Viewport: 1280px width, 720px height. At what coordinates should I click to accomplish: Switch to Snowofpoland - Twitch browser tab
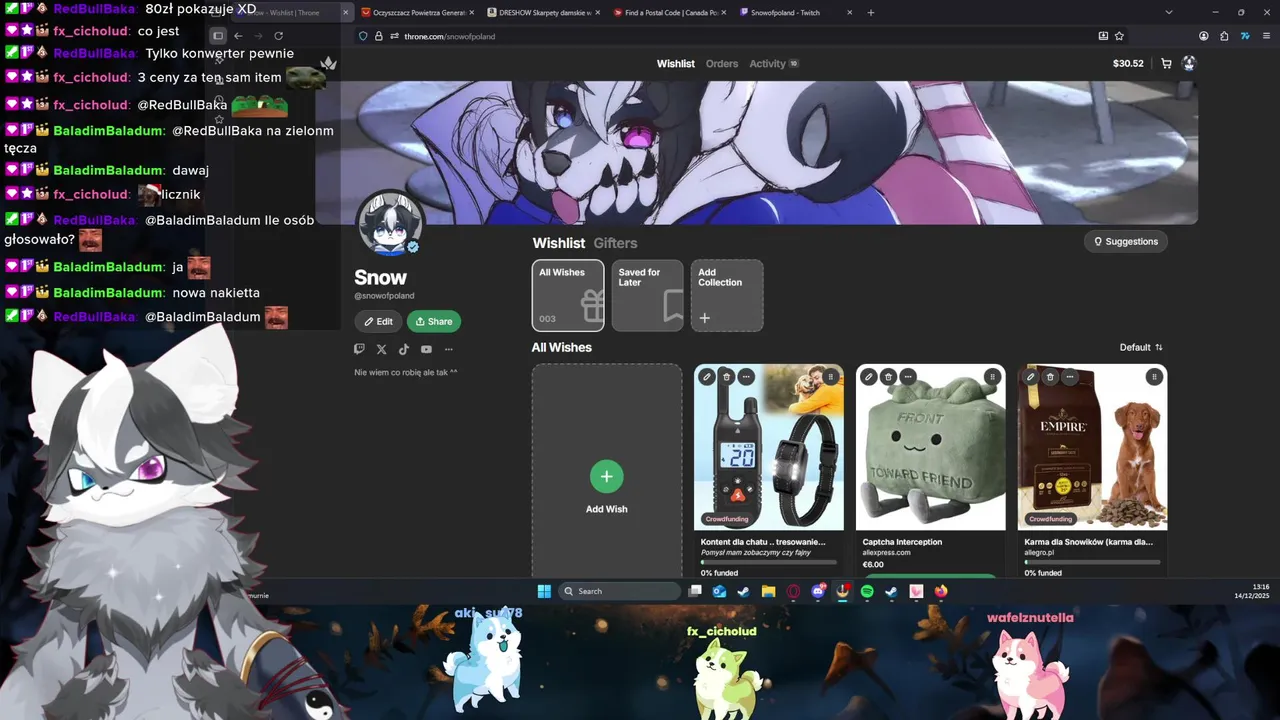coord(797,12)
